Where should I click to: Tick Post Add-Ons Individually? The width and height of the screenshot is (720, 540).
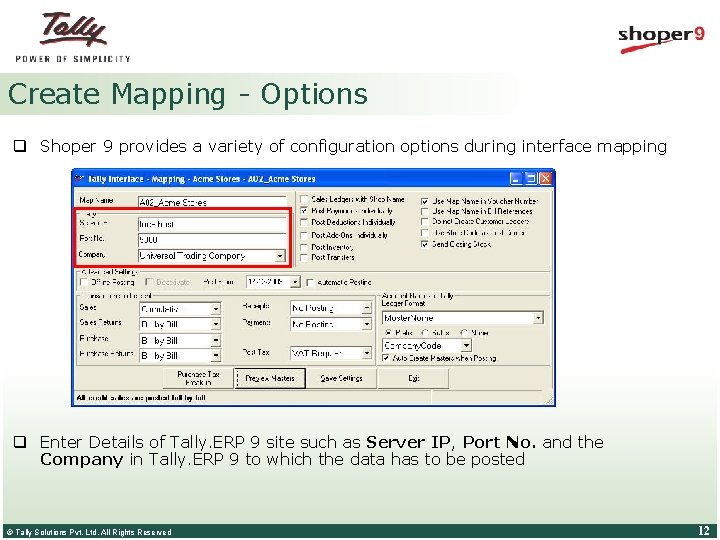(304, 235)
